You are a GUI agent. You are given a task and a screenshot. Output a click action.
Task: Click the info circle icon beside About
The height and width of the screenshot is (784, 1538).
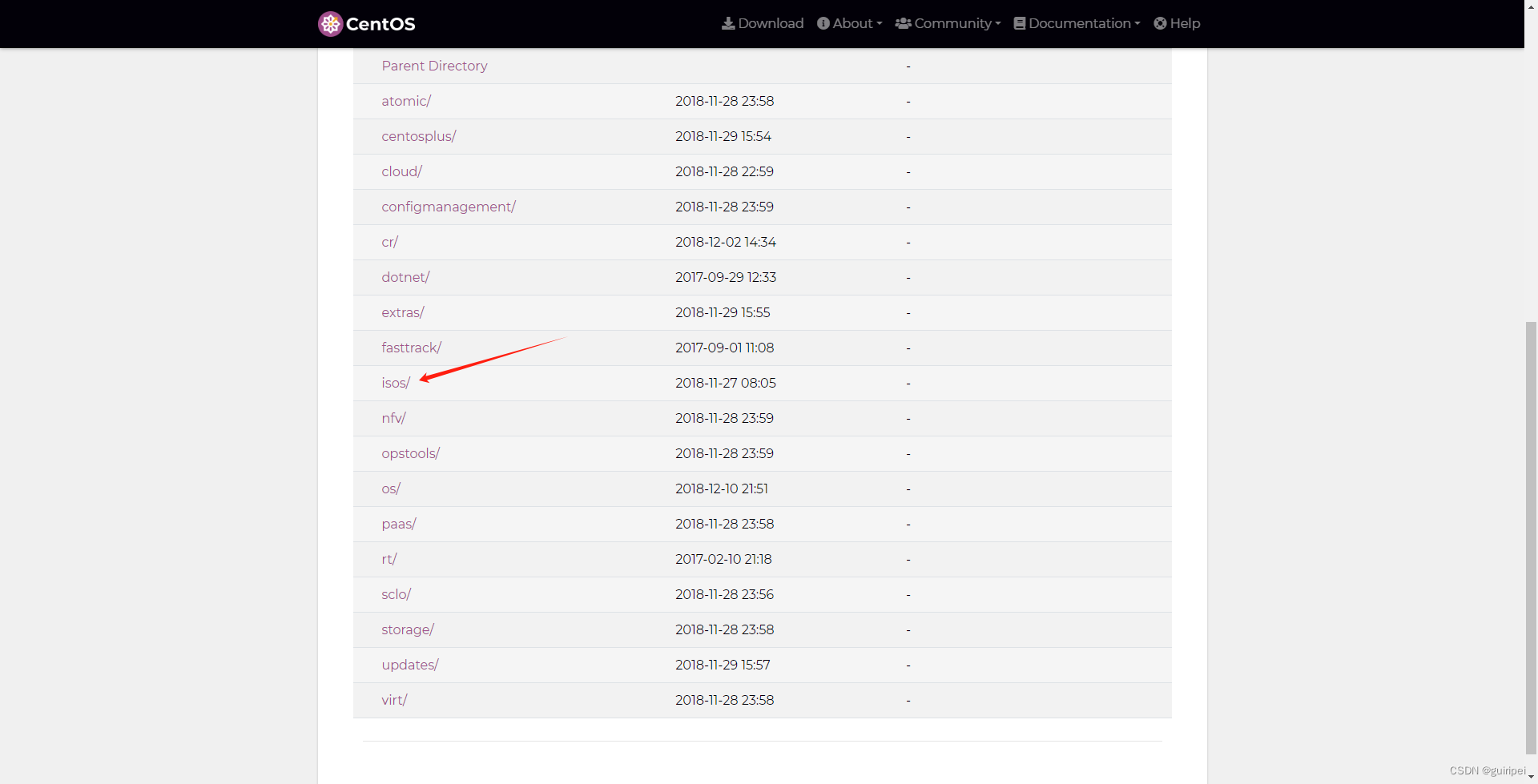pyautogui.click(x=823, y=23)
